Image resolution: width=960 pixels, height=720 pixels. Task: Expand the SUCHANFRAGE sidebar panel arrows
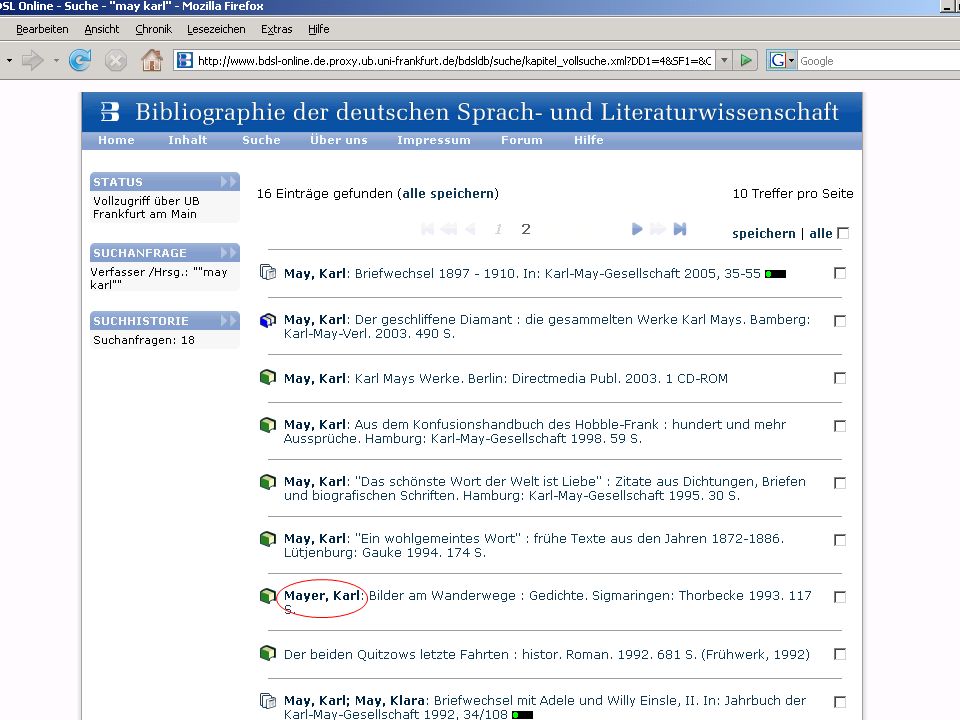(228, 253)
